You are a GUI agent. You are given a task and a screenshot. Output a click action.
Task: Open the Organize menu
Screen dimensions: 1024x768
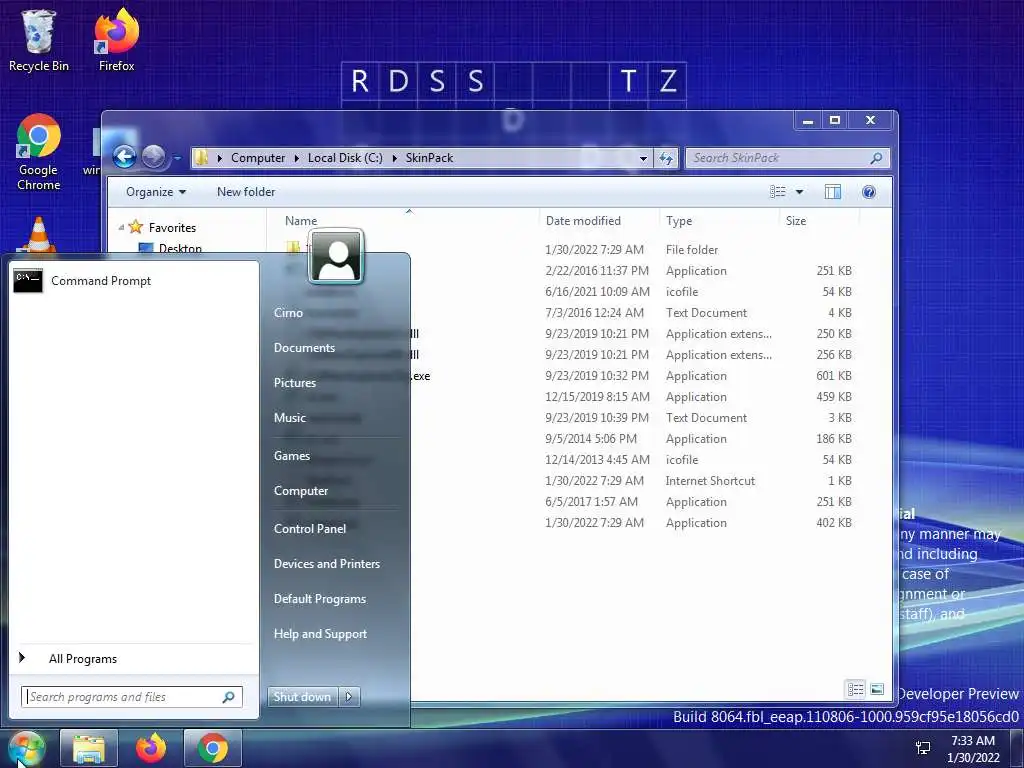click(155, 192)
